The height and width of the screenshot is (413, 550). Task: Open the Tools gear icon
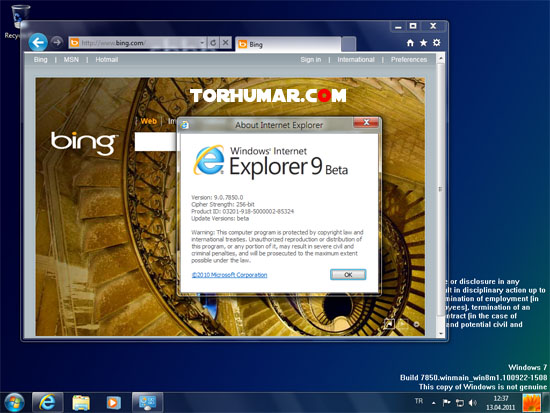(436, 43)
